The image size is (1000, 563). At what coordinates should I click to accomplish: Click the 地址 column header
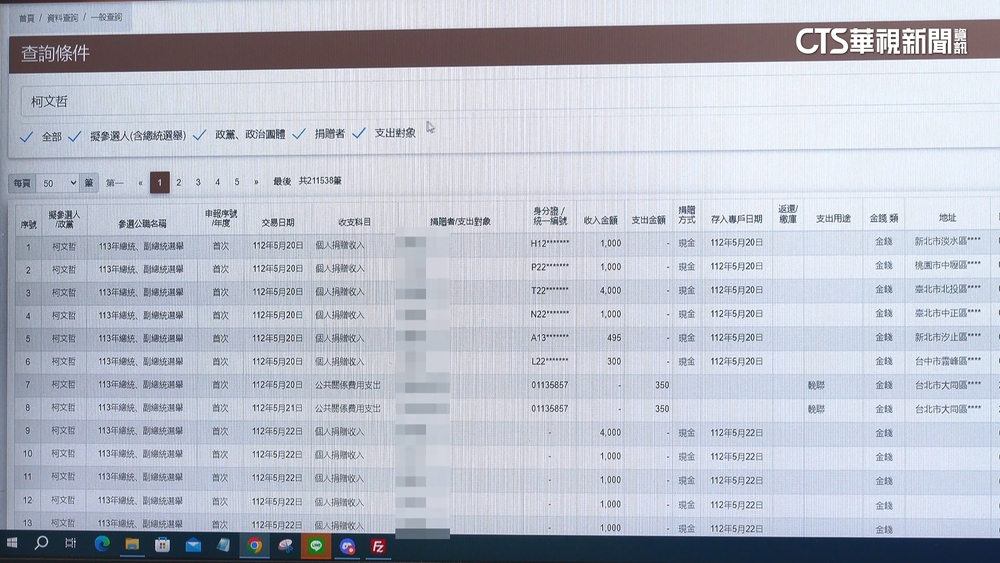pos(947,217)
